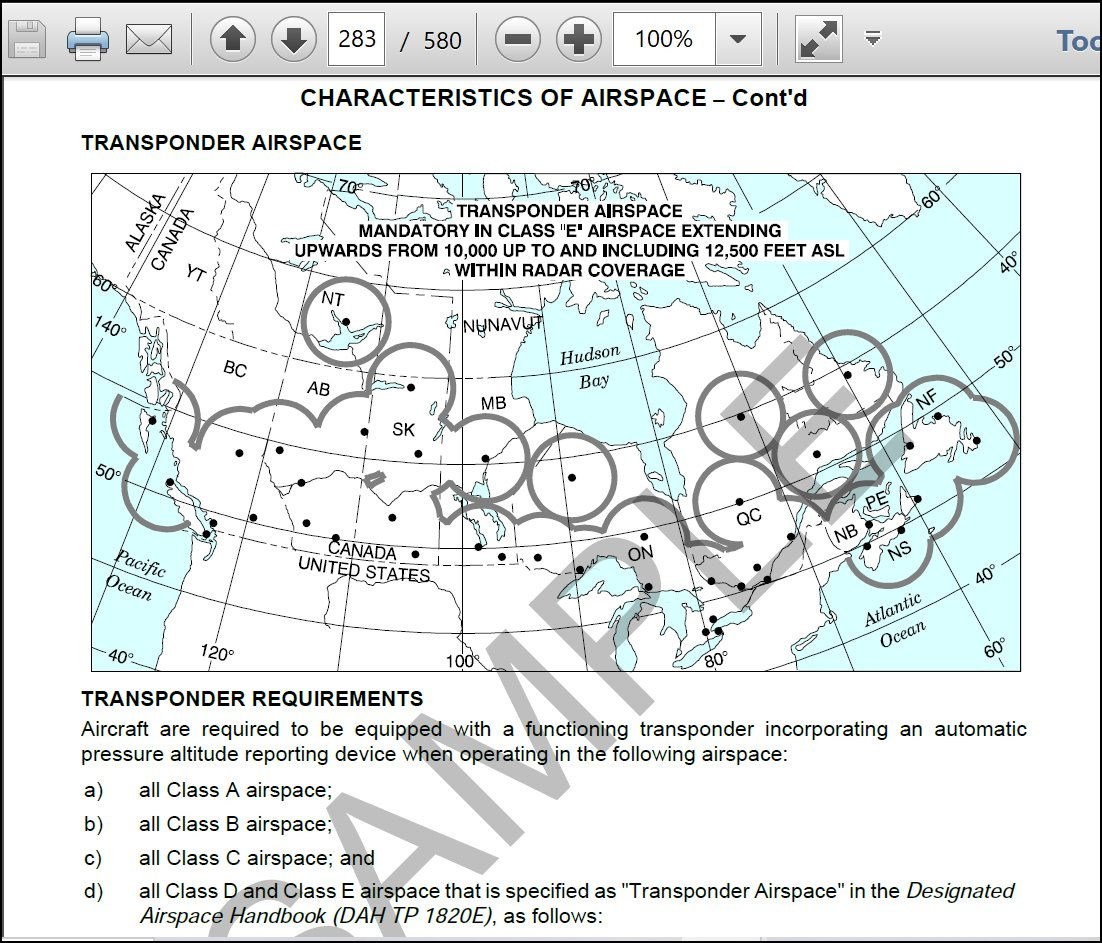Click the list item 'all Class C airspace; and'

pos(257,858)
